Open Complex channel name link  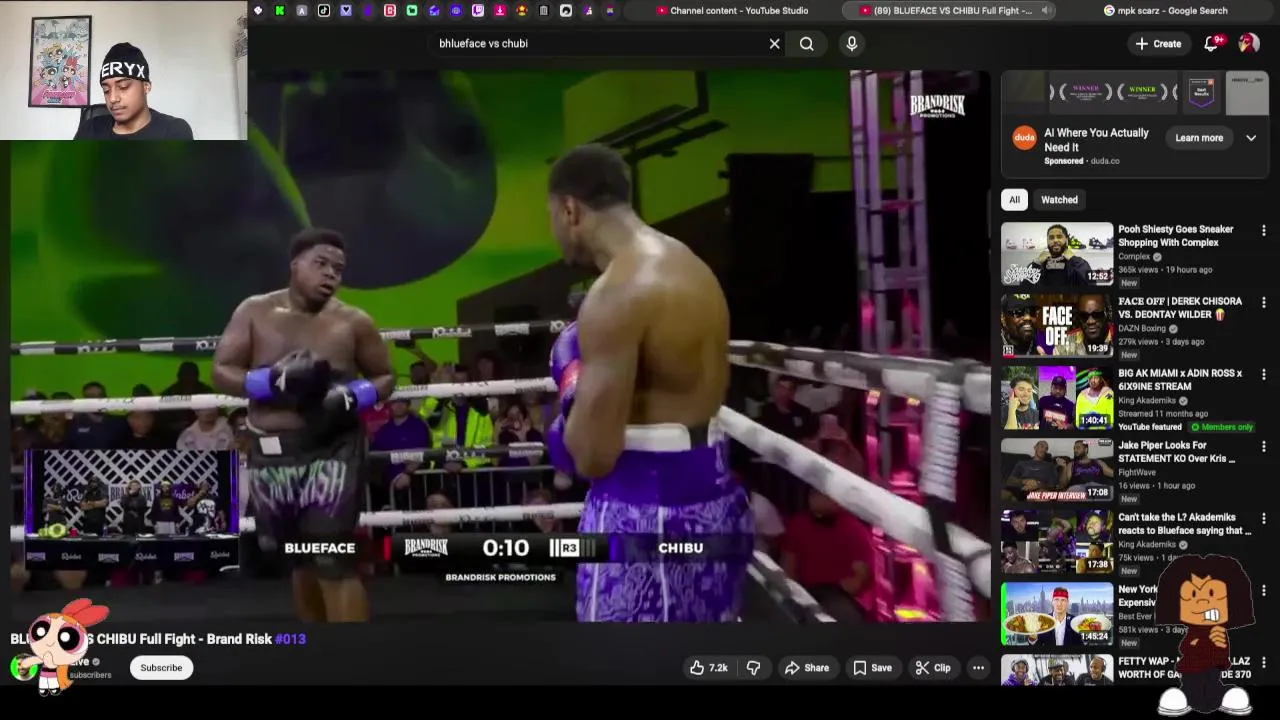pos(1134,257)
